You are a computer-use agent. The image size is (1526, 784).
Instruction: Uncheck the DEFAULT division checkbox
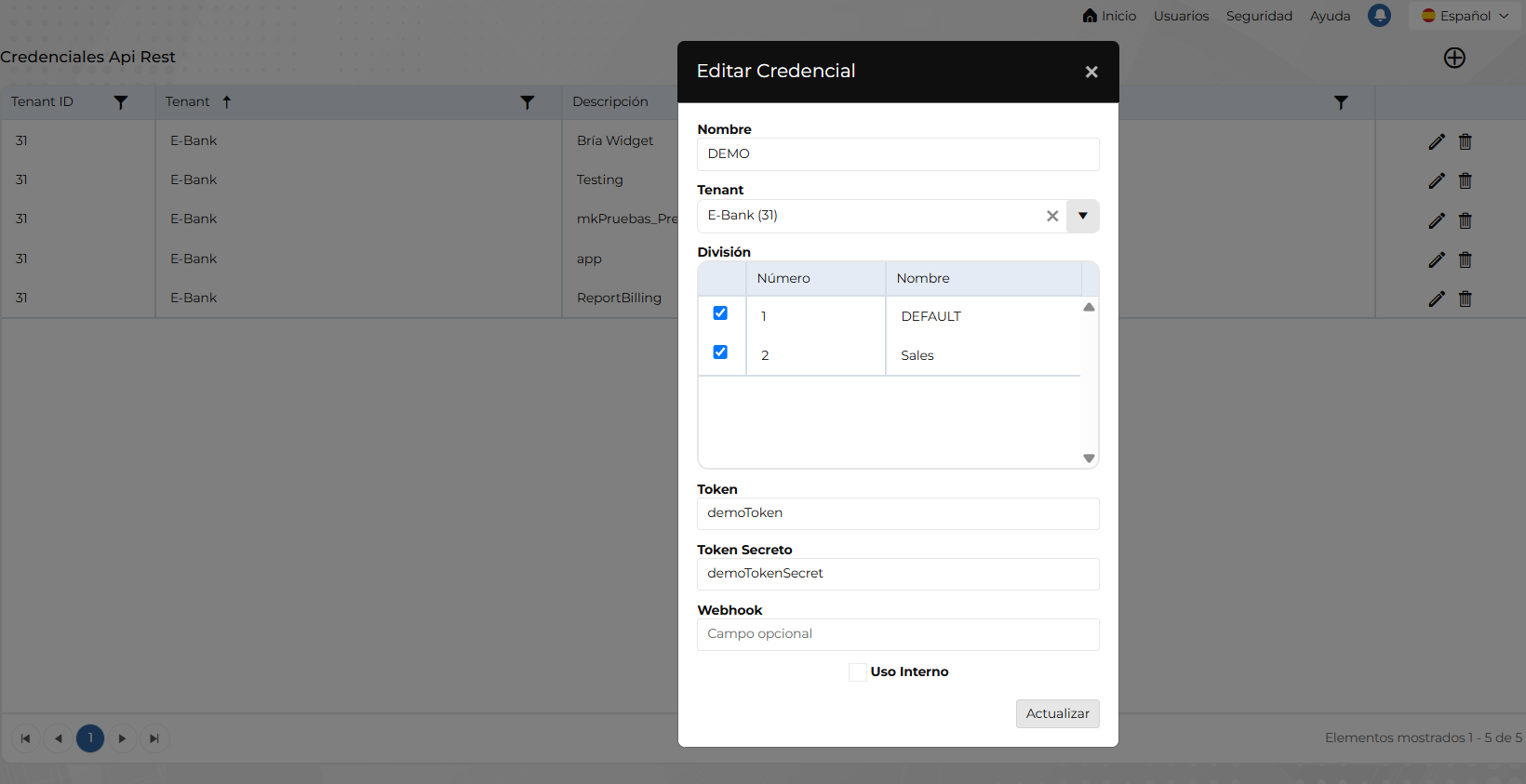pyautogui.click(x=720, y=313)
